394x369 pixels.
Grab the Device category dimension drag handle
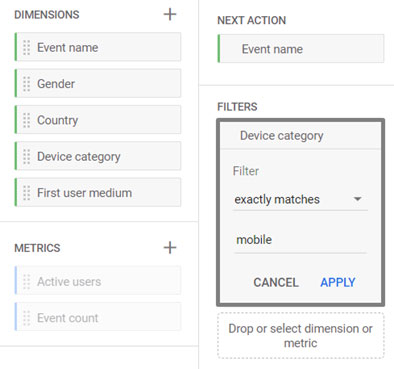[26, 156]
